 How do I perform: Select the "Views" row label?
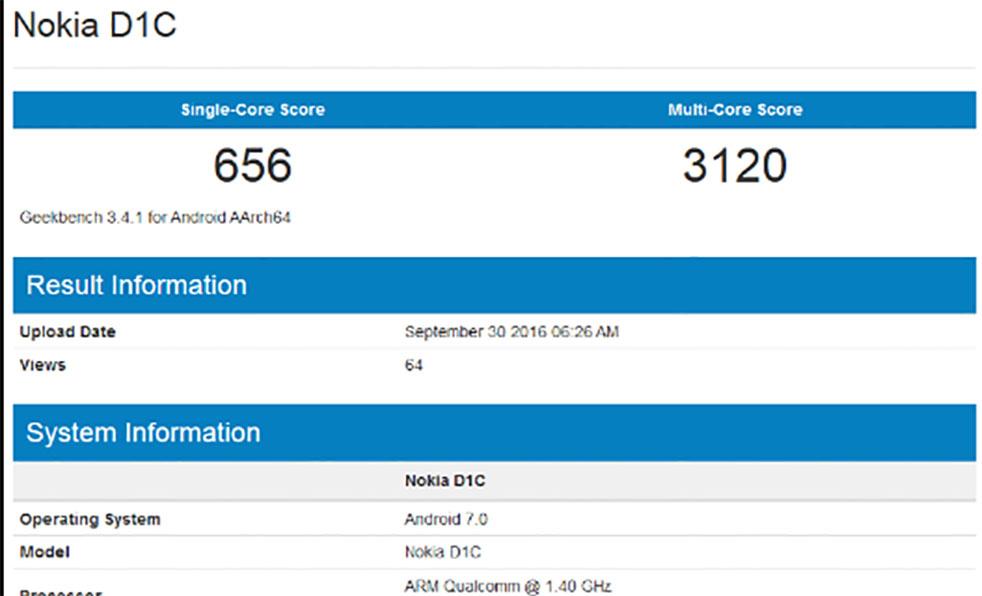43,365
